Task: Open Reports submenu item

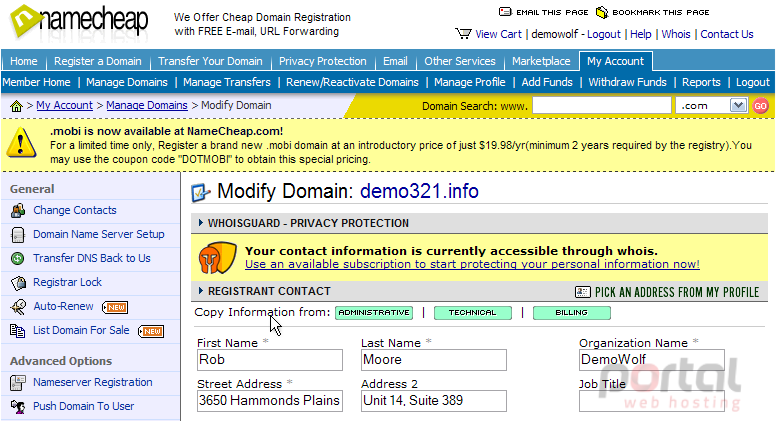Action: [701, 82]
